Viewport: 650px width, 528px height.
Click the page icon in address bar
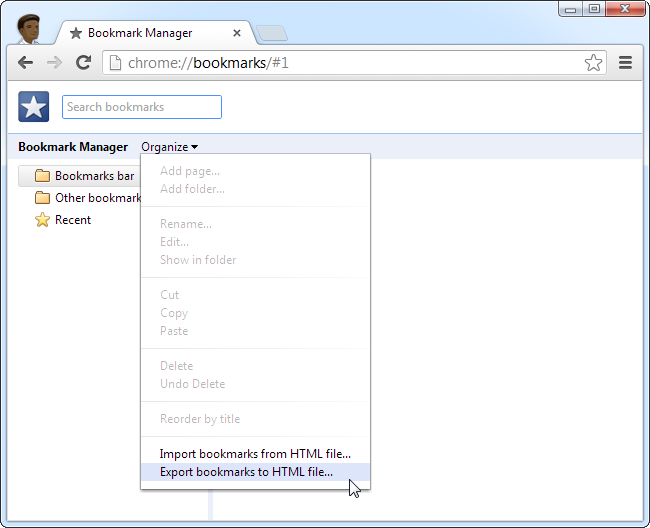point(115,63)
